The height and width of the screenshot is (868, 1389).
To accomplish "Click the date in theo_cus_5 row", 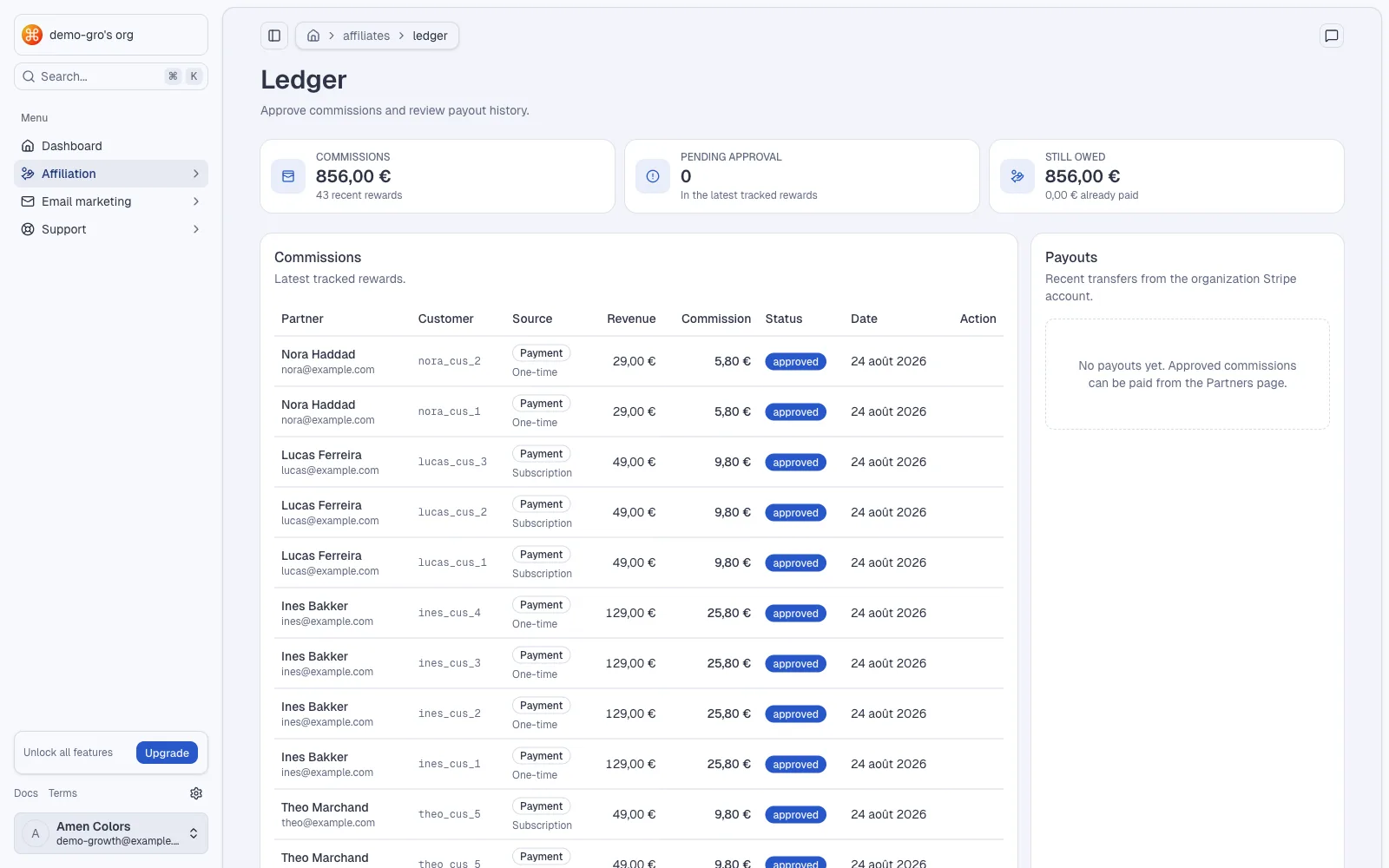I will click(888, 814).
